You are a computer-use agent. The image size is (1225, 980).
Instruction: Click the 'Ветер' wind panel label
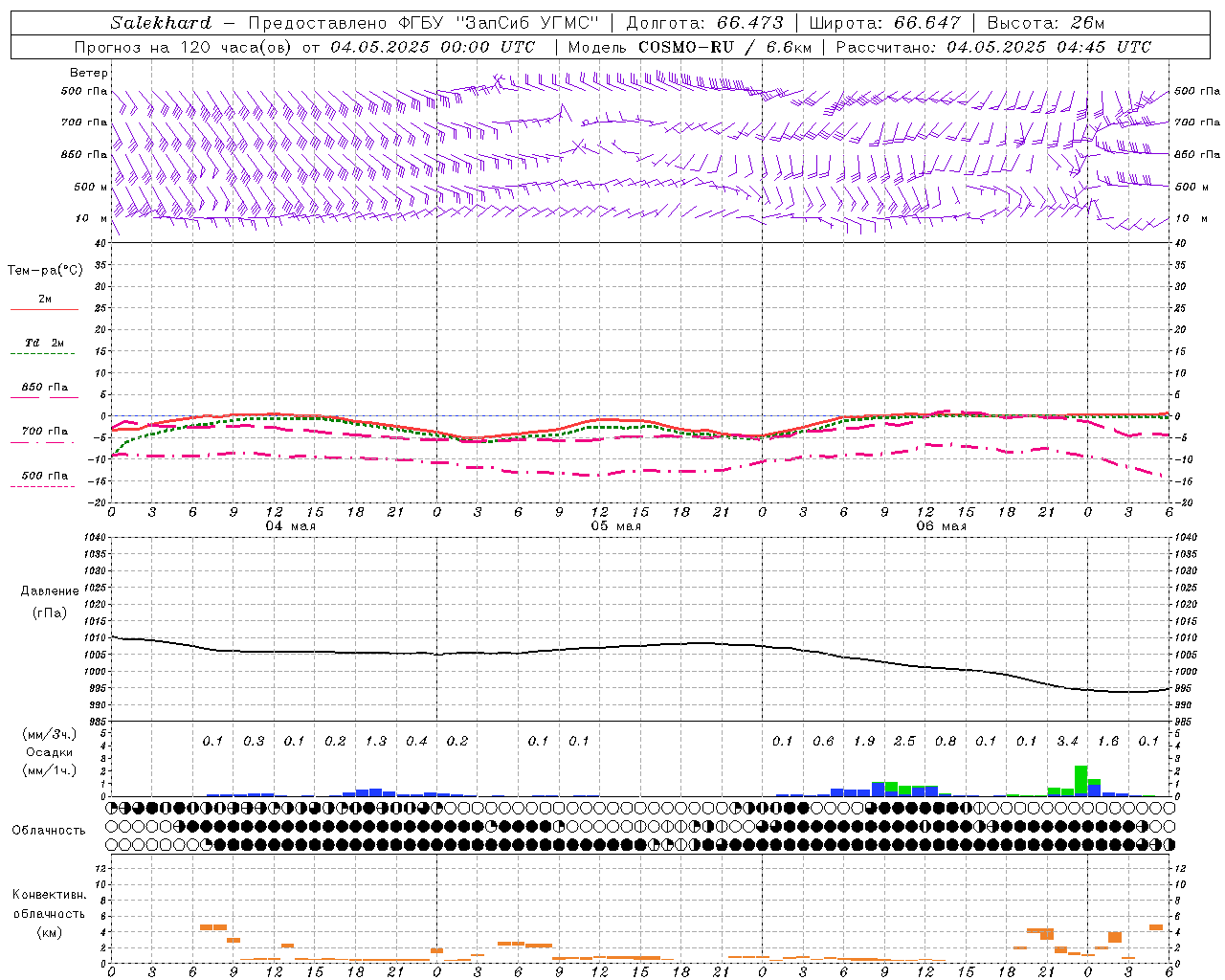point(88,73)
